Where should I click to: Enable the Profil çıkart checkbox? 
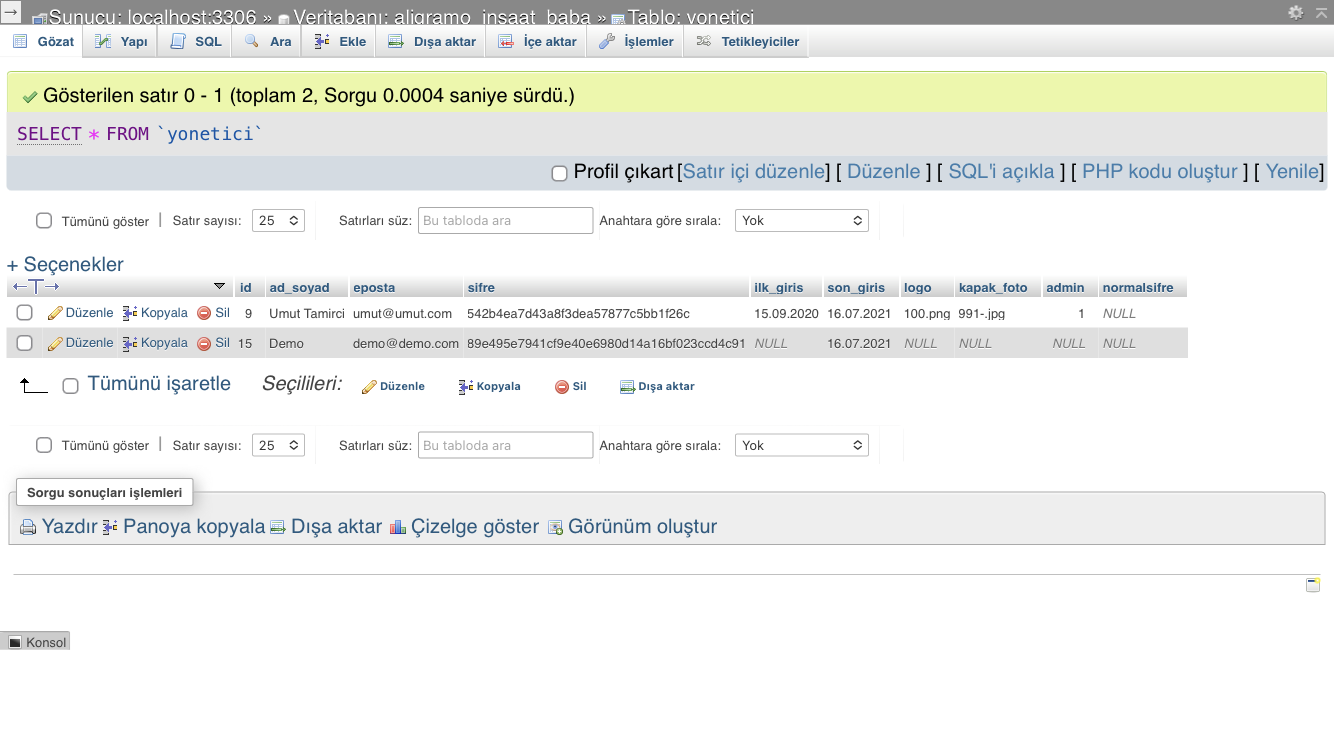coord(560,173)
